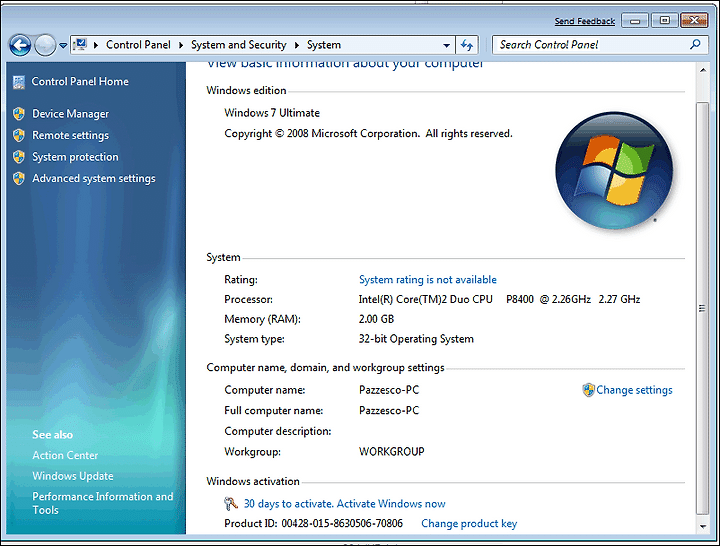Click the shield icon beside System protection
Screen dimensions: 720x546
(19, 157)
